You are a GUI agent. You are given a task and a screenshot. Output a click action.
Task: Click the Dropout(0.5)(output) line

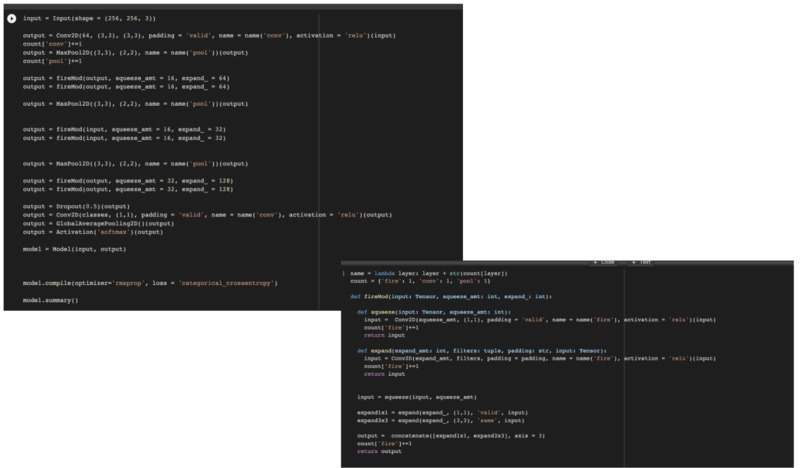tap(76, 207)
